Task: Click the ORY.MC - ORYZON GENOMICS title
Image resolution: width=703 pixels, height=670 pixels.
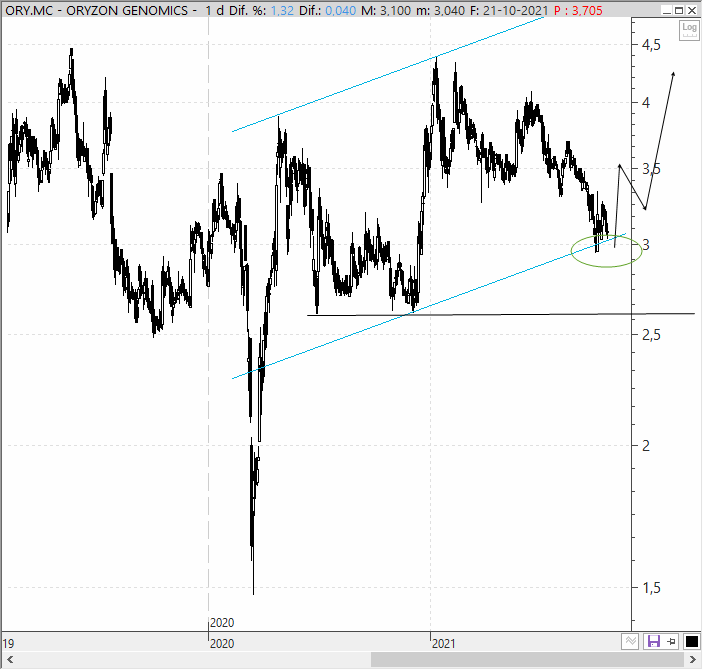Action: [x=96, y=10]
